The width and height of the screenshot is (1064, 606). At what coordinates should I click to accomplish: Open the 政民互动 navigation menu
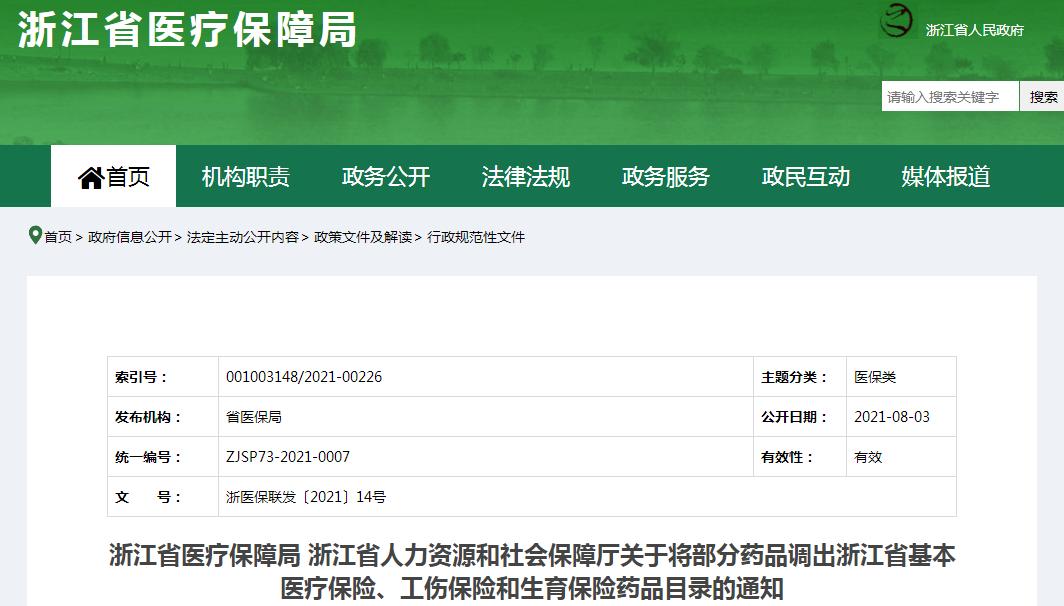click(x=806, y=175)
